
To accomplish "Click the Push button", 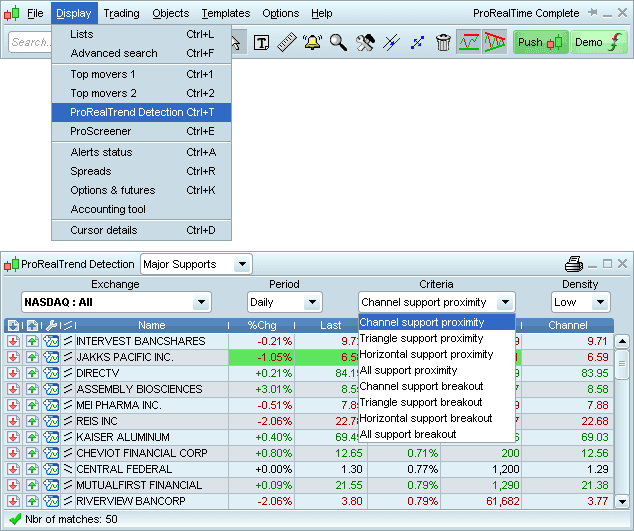I will (540, 42).
